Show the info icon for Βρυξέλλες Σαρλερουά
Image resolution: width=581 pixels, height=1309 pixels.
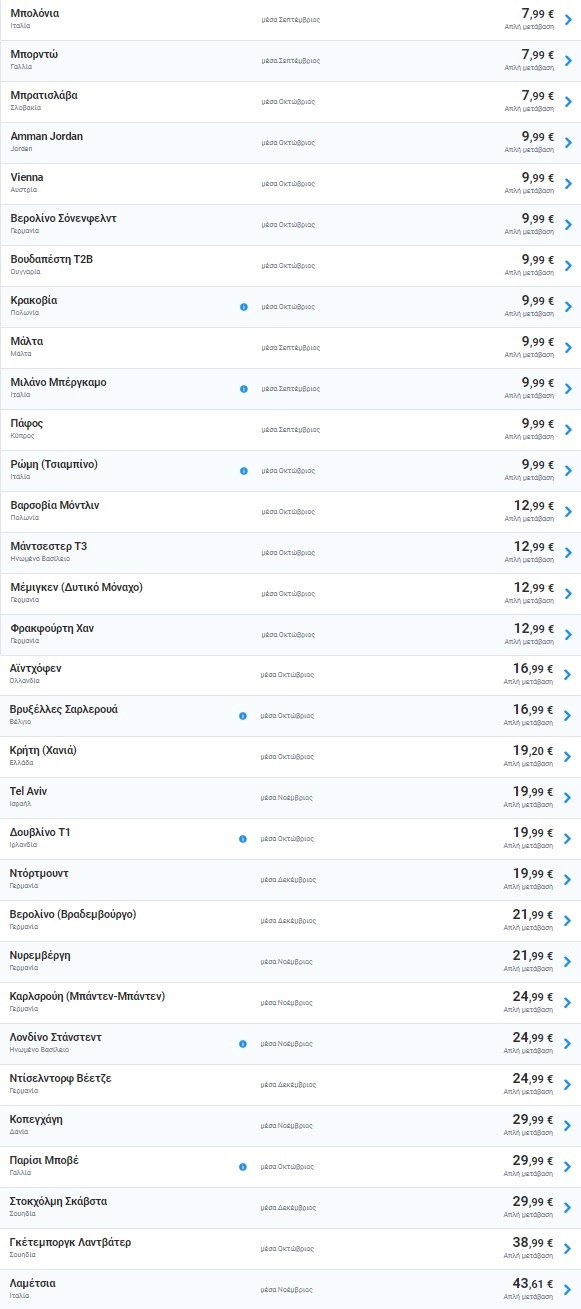point(243,716)
